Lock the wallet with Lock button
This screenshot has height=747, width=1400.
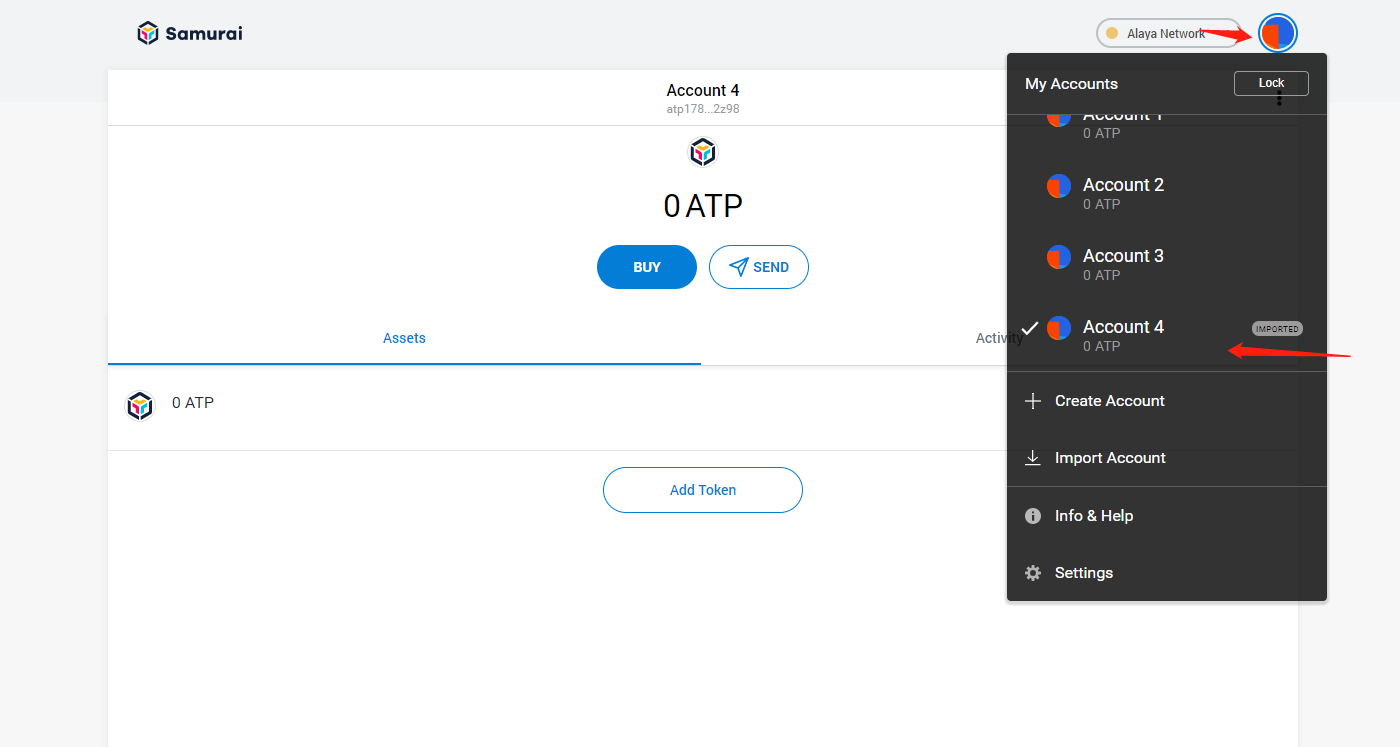tap(1271, 83)
